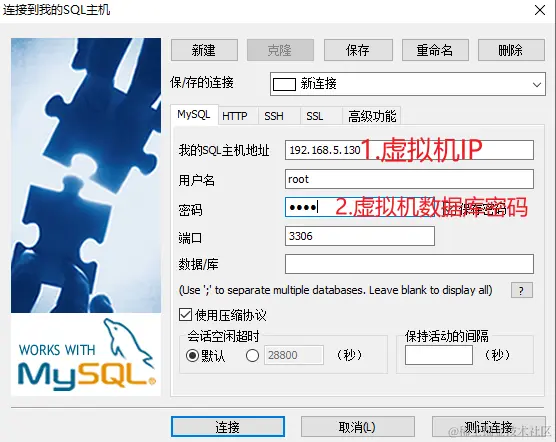Image resolution: width=556 pixels, height=442 pixels.
Task: Toggle the 使用压缩协议 checkbox
Action: pyautogui.click(x=185, y=314)
